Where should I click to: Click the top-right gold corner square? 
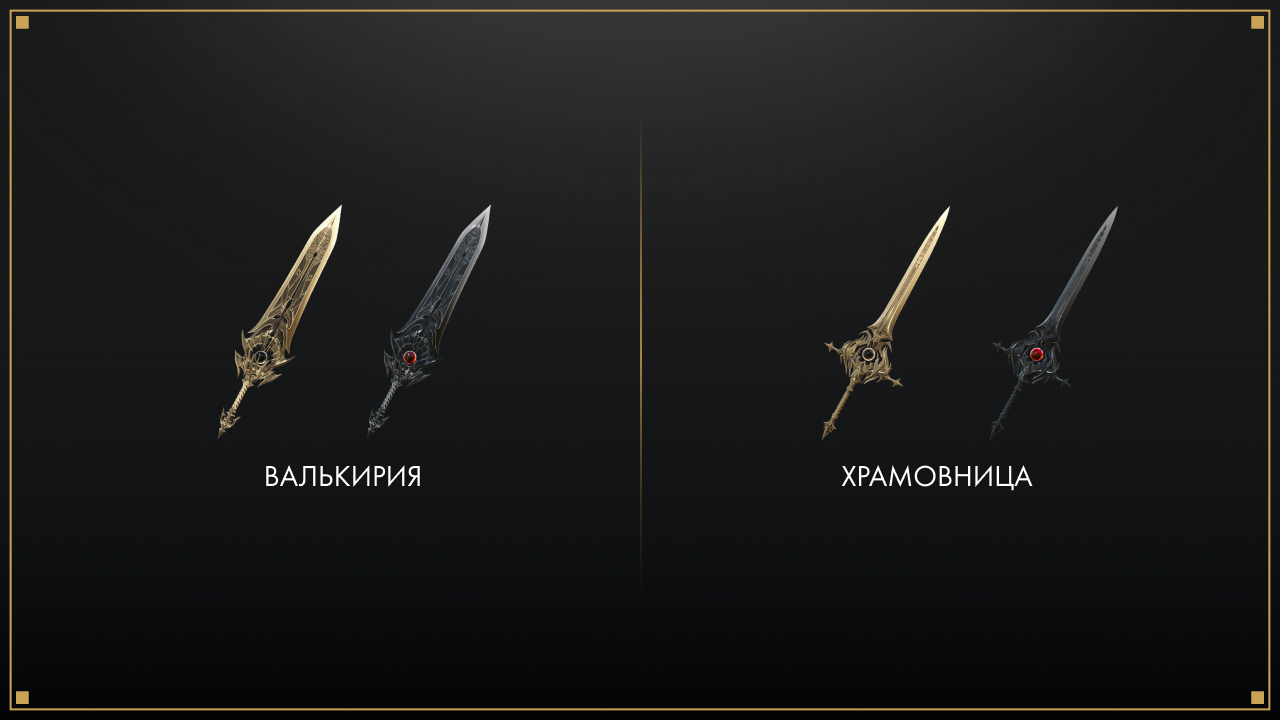coord(1257,22)
